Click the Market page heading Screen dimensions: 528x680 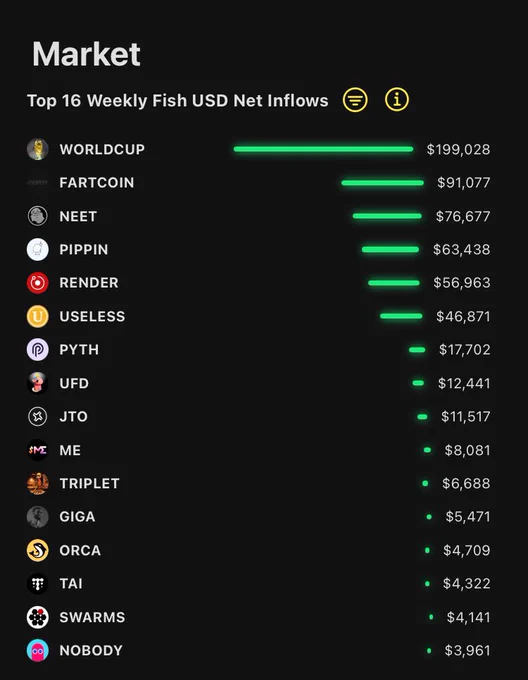point(86,54)
